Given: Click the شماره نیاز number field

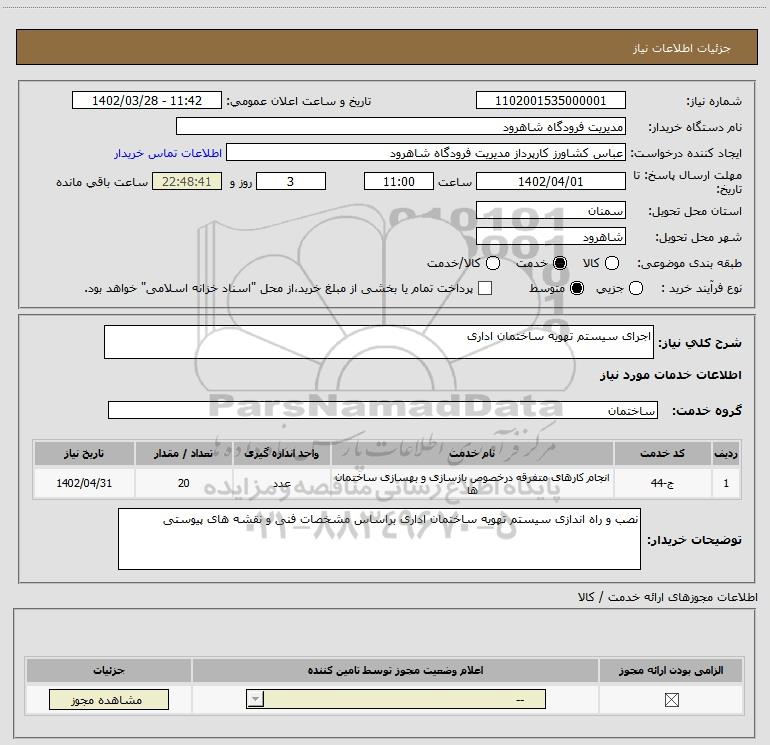Looking at the screenshot, I should (x=550, y=100).
